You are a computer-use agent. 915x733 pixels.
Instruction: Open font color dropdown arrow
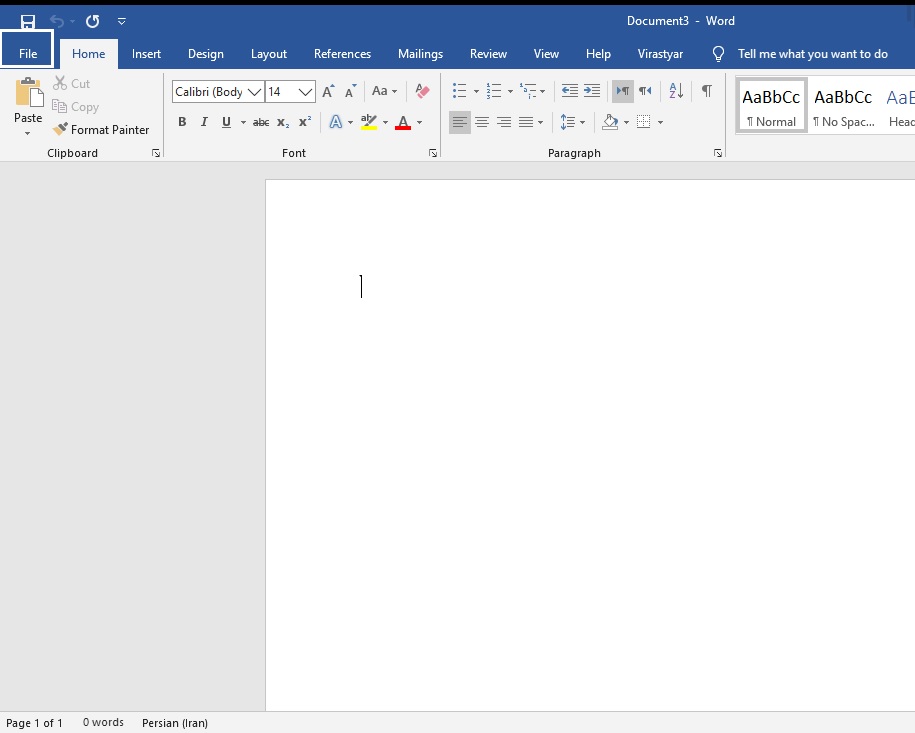pos(419,123)
